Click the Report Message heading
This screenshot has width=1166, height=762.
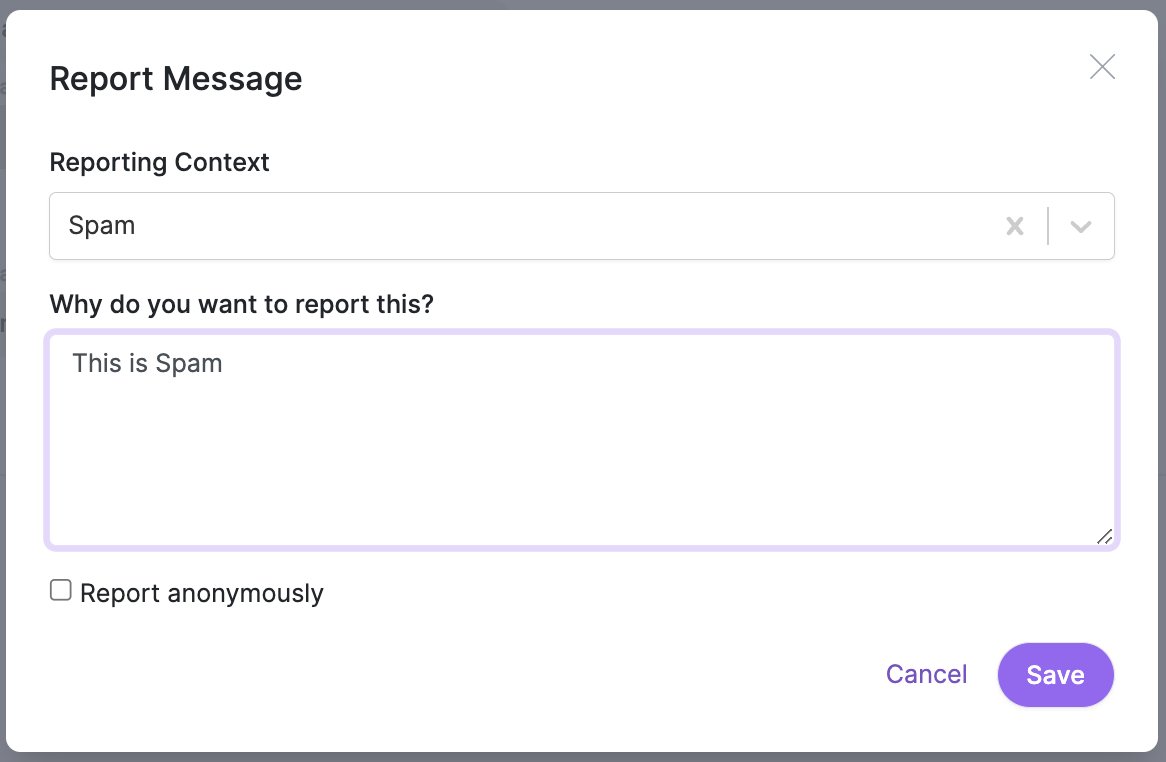click(x=176, y=79)
